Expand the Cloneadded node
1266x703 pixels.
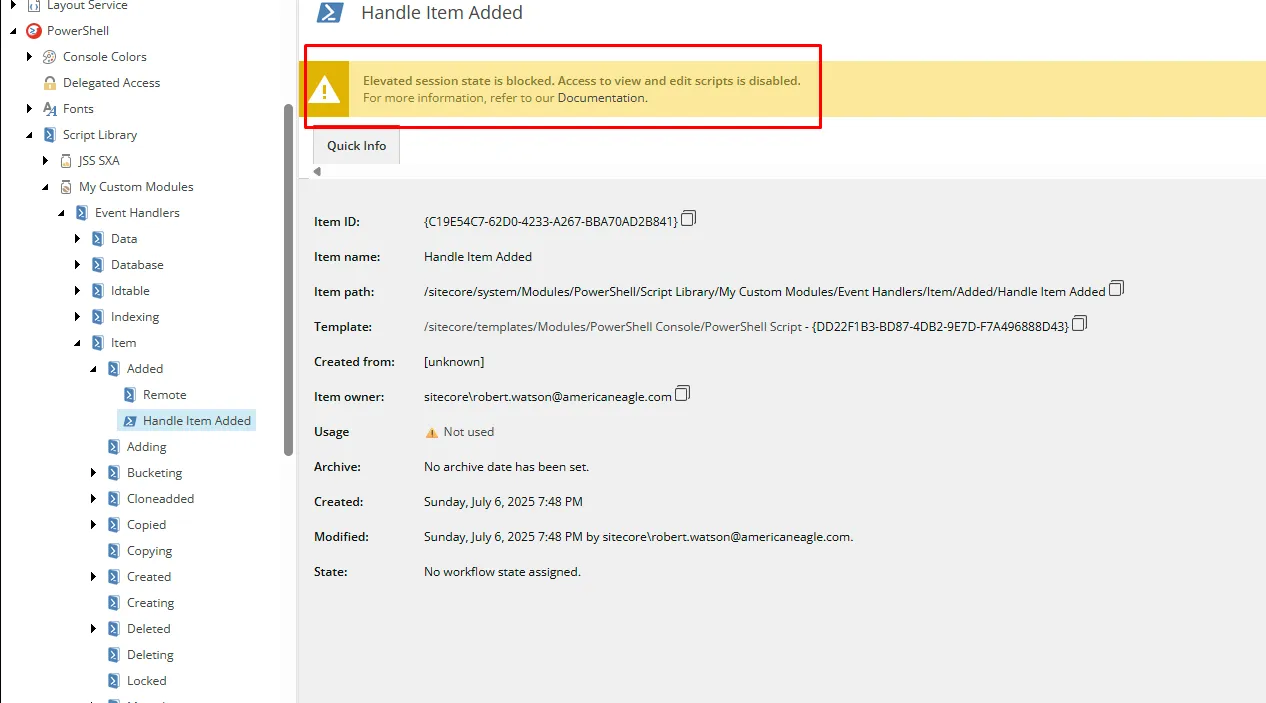pos(94,499)
